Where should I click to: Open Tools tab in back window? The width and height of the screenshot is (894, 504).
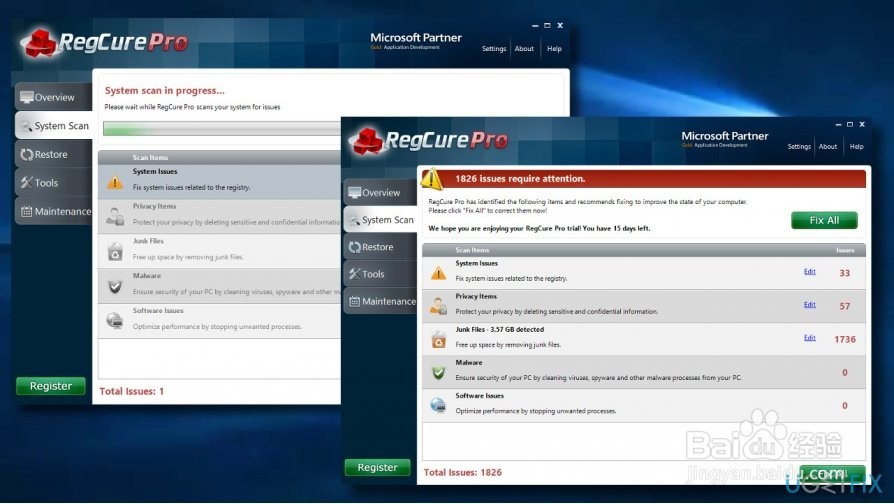tap(54, 182)
